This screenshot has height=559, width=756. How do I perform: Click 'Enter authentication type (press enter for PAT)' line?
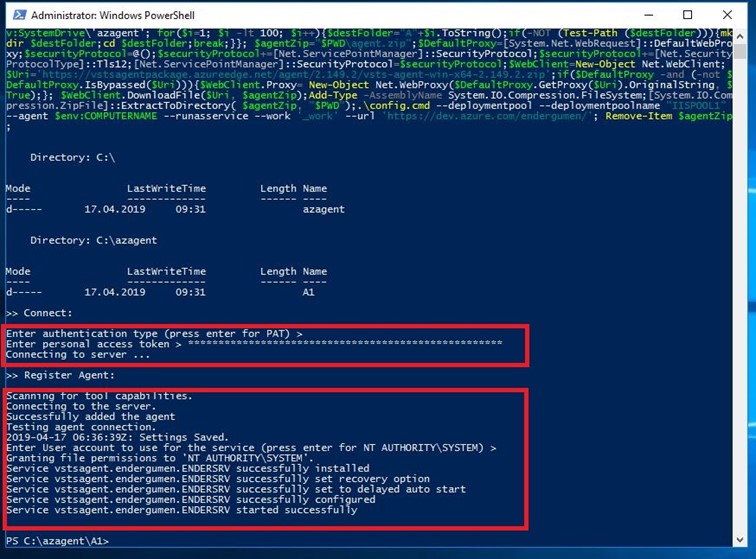154,334
